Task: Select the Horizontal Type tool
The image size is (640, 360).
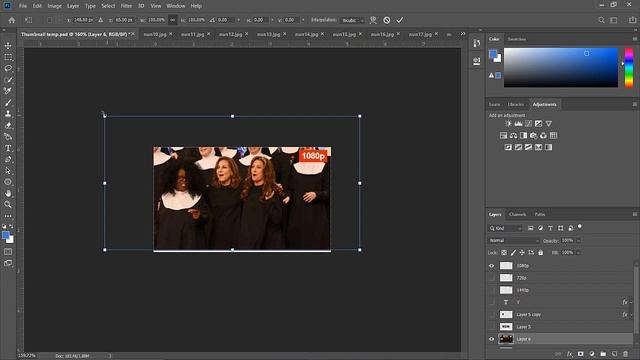Action: click(x=8, y=148)
